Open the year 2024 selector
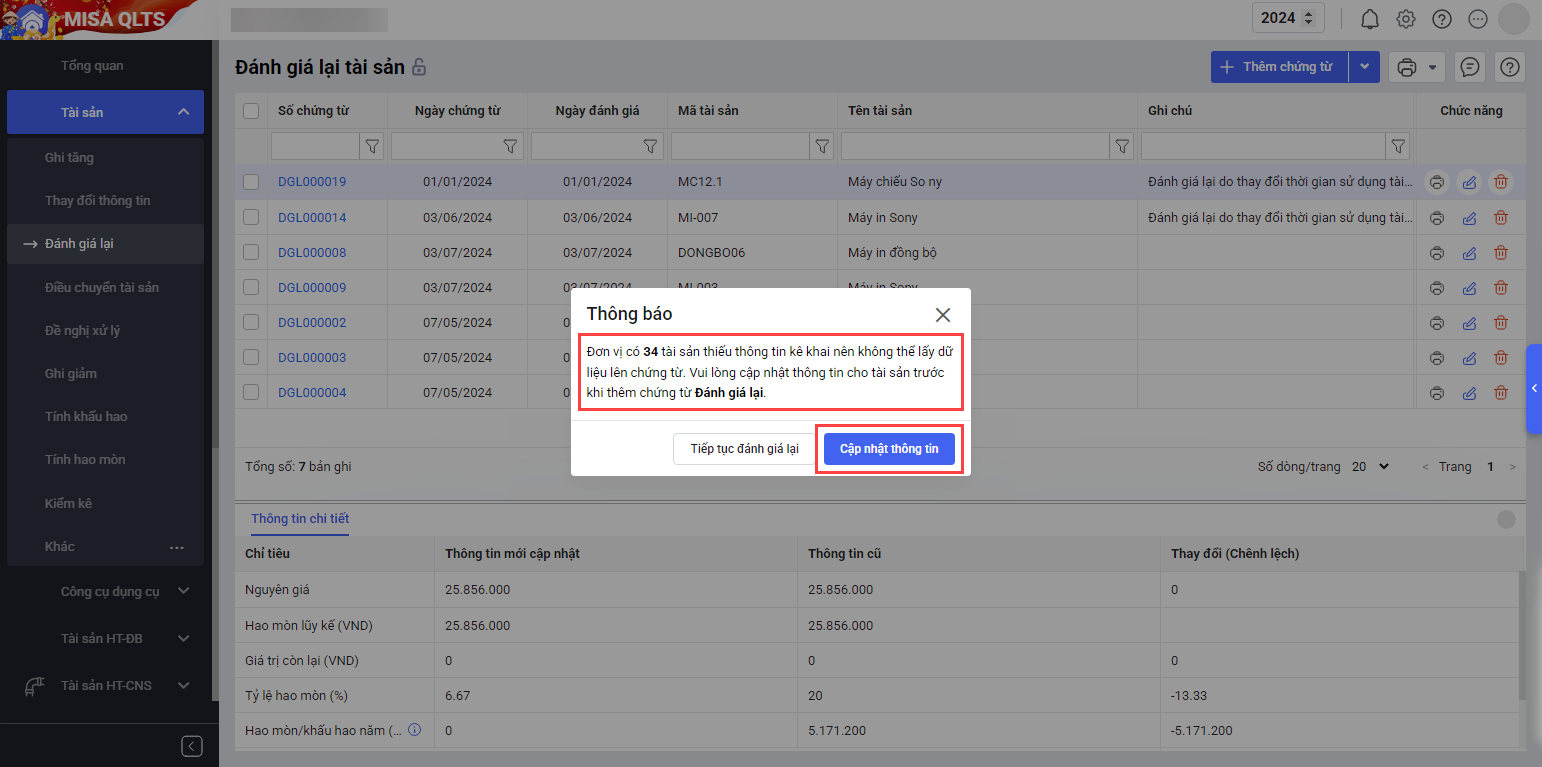This screenshot has height=767, width=1542. pos(1288,18)
